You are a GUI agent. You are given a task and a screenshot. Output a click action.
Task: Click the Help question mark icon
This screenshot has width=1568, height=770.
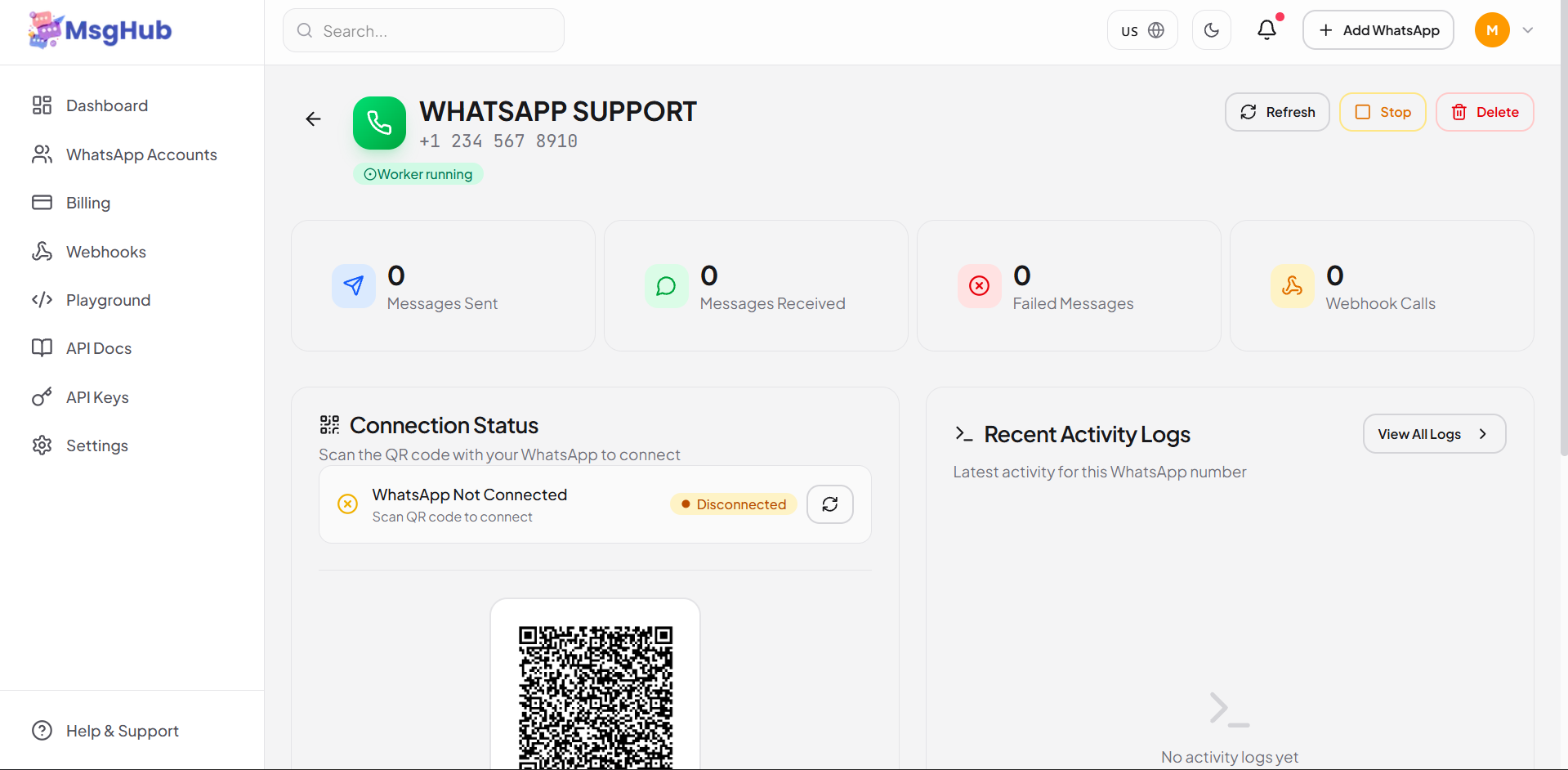[42, 731]
